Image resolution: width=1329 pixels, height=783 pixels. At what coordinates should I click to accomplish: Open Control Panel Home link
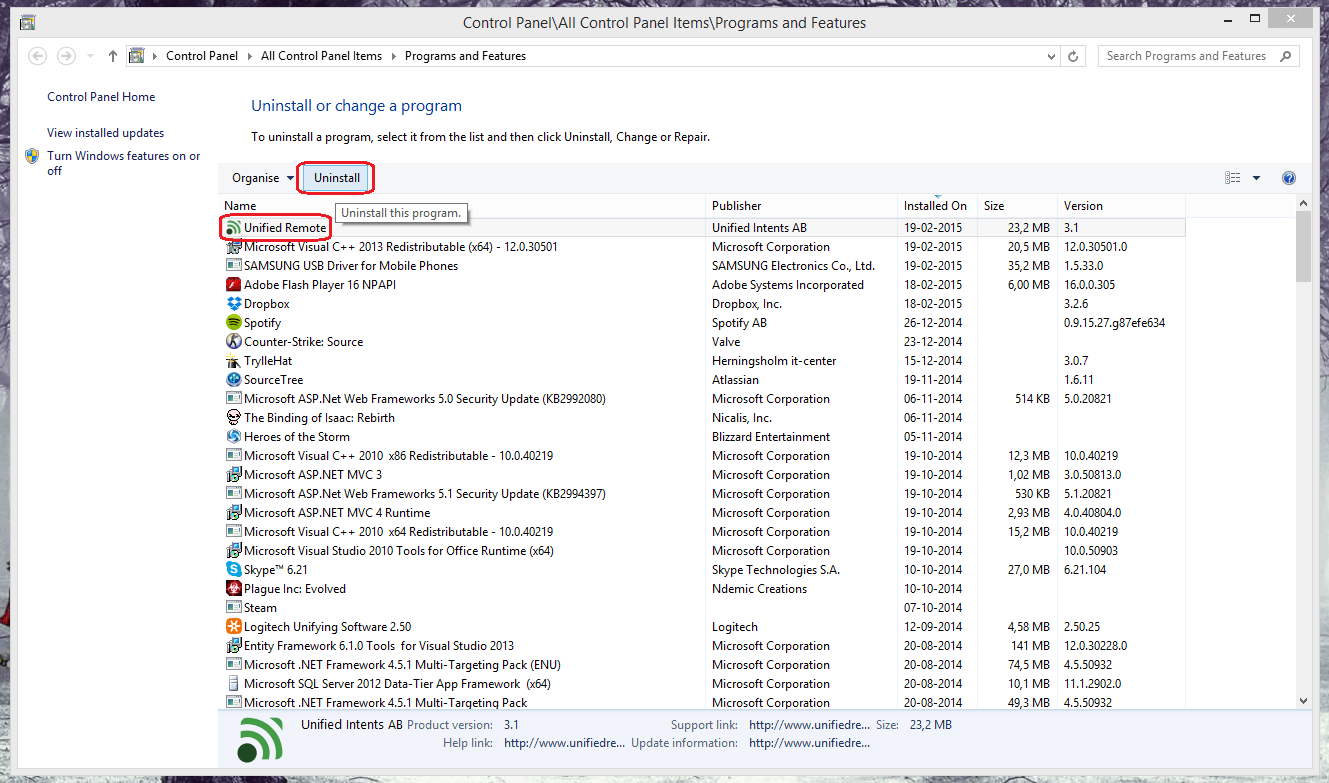click(101, 97)
